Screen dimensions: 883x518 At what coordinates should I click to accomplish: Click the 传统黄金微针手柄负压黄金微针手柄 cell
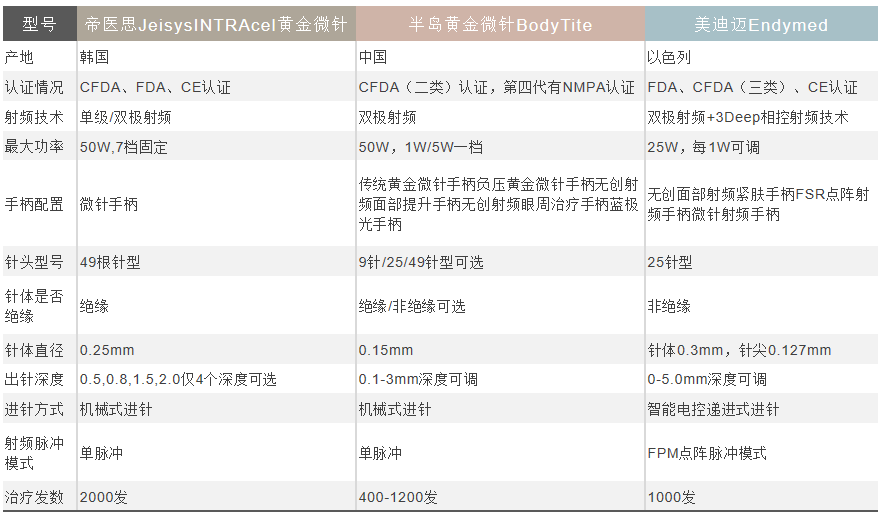coord(500,204)
